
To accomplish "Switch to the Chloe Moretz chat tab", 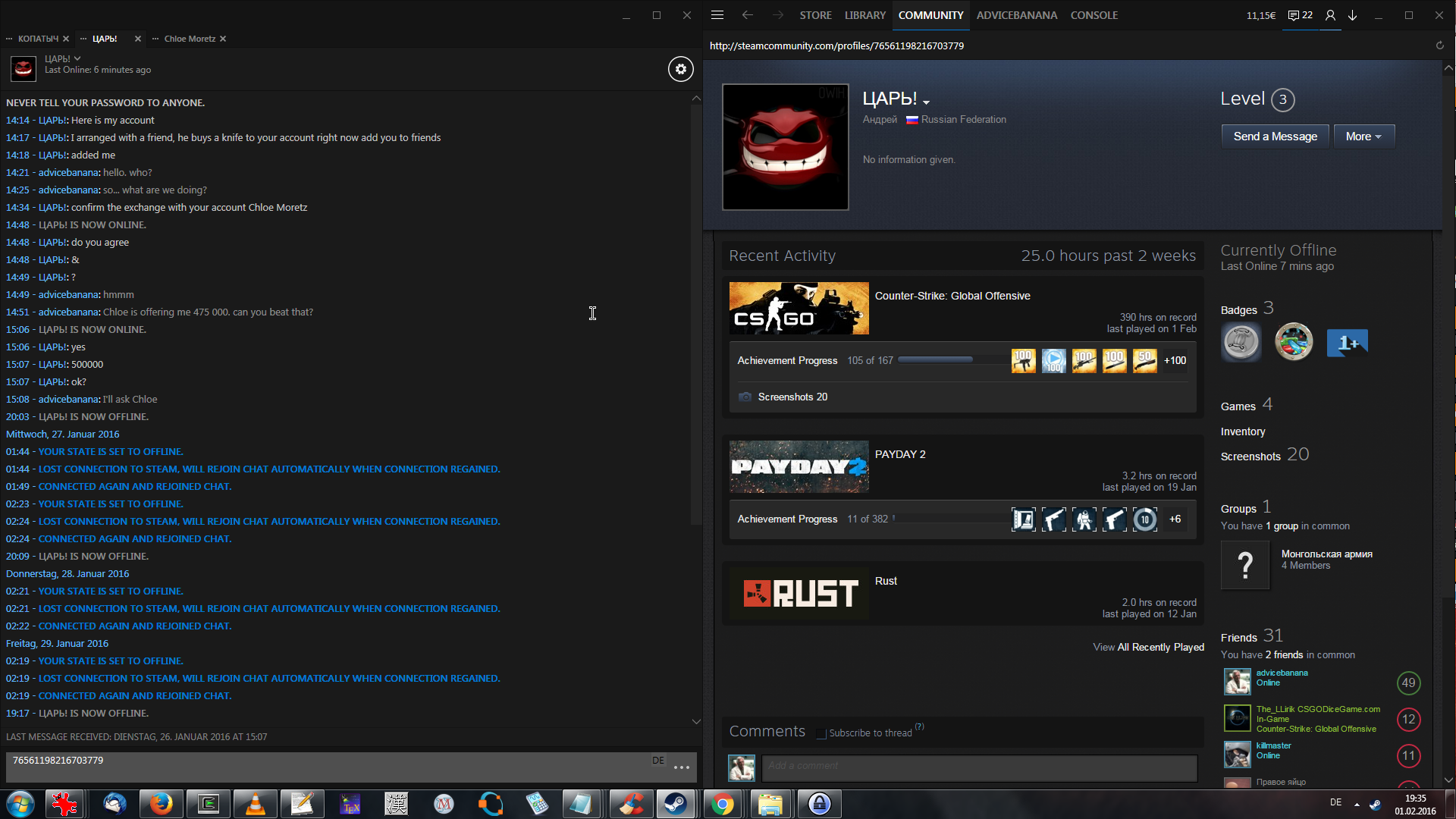I will [190, 39].
